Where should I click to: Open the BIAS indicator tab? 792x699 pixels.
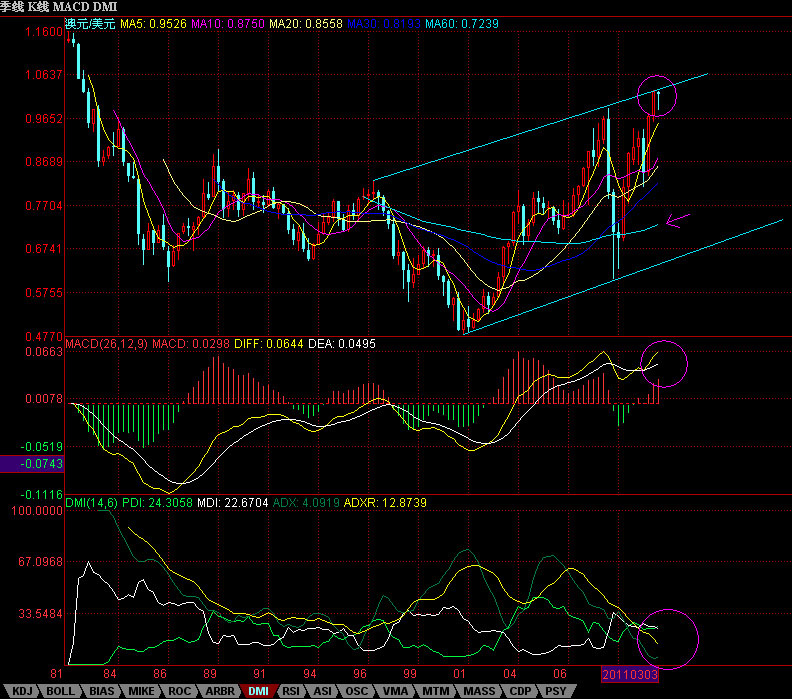[101, 691]
